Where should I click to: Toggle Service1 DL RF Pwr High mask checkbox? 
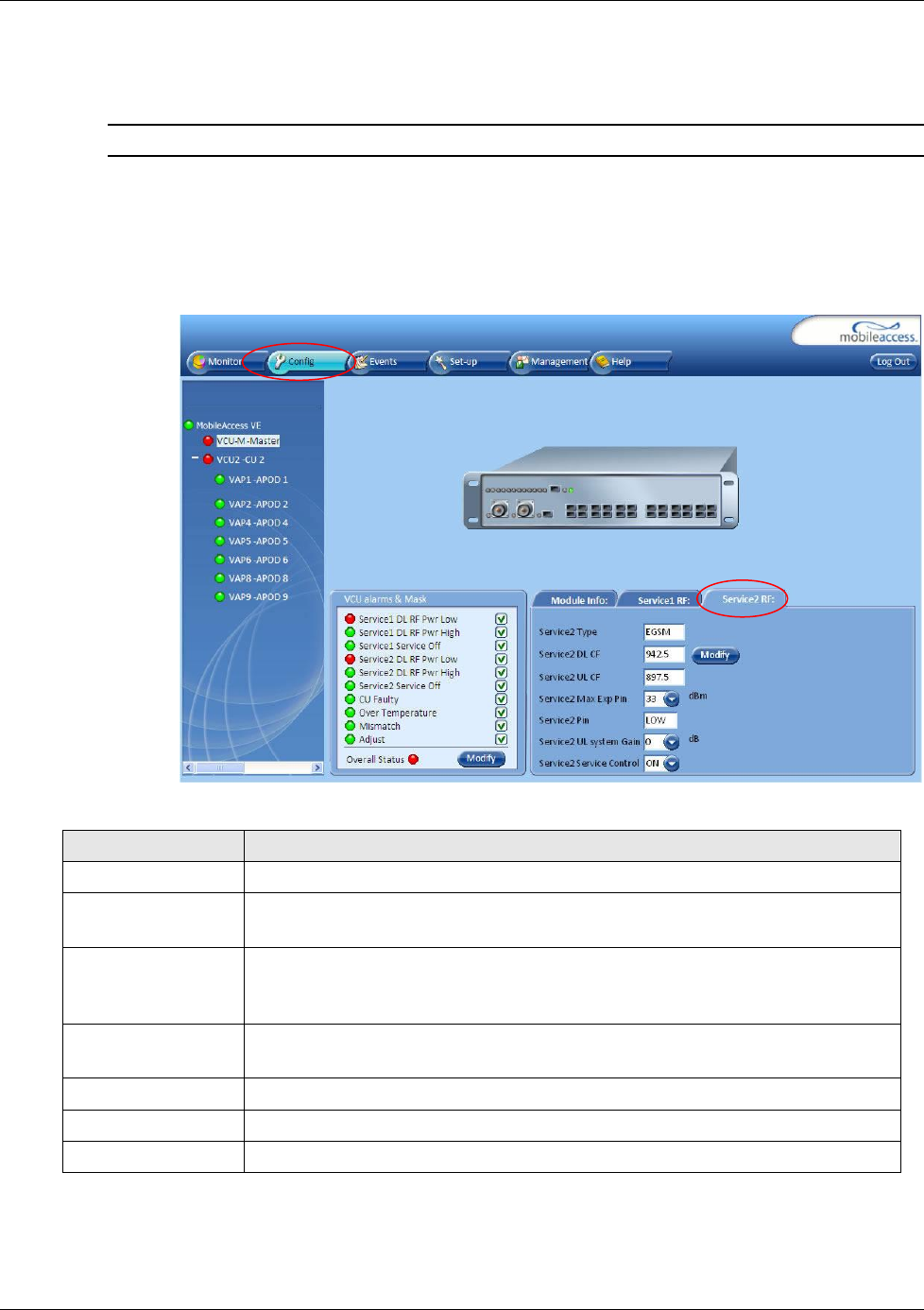(502, 632)
